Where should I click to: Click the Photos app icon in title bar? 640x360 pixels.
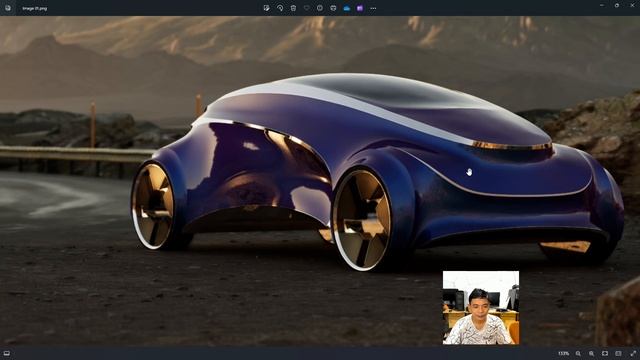coord(8,8)
